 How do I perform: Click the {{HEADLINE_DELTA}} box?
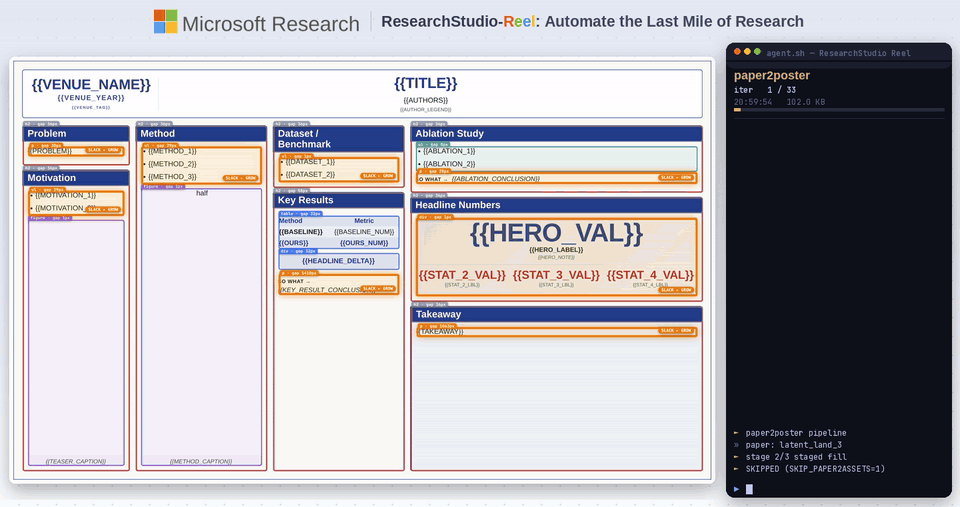[339, 261]
